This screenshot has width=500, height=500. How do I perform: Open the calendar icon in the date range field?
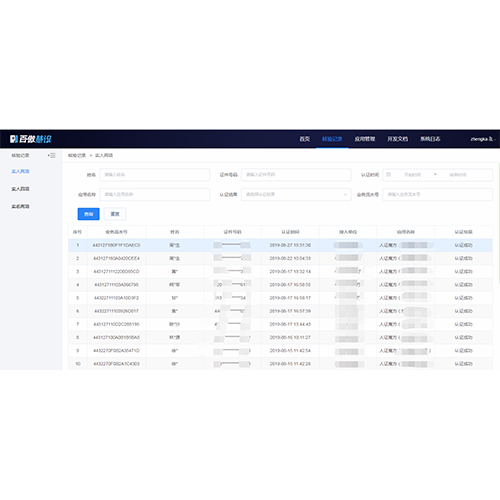tap(388, 174)
